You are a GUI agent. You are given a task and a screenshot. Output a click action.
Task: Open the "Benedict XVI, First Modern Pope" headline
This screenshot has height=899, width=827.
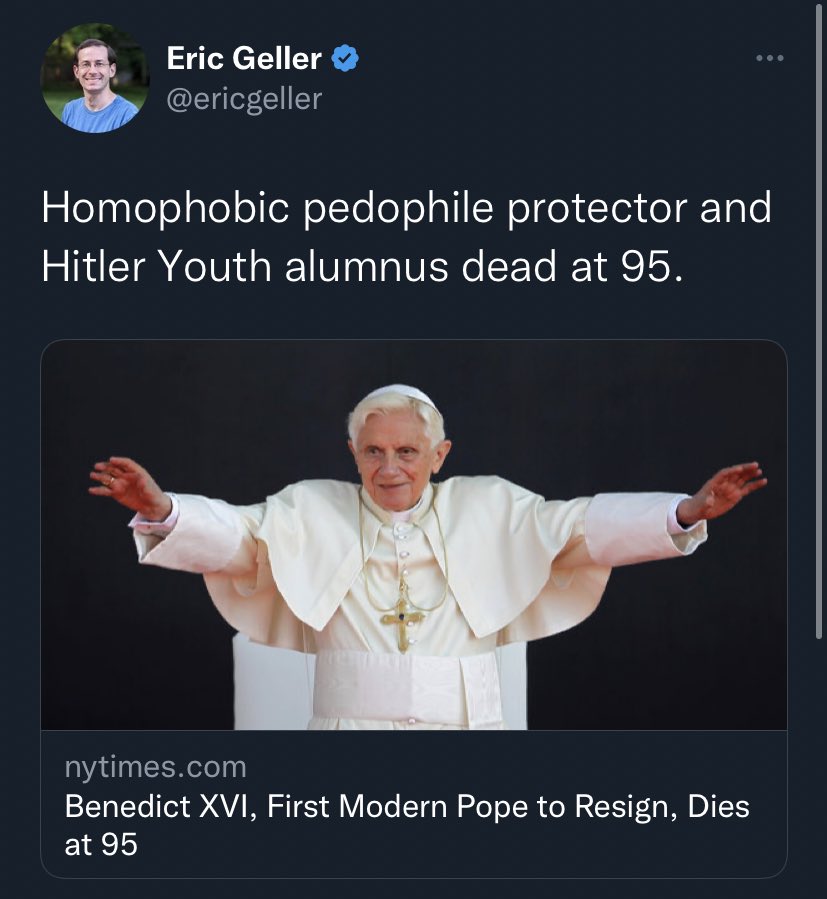406,806
